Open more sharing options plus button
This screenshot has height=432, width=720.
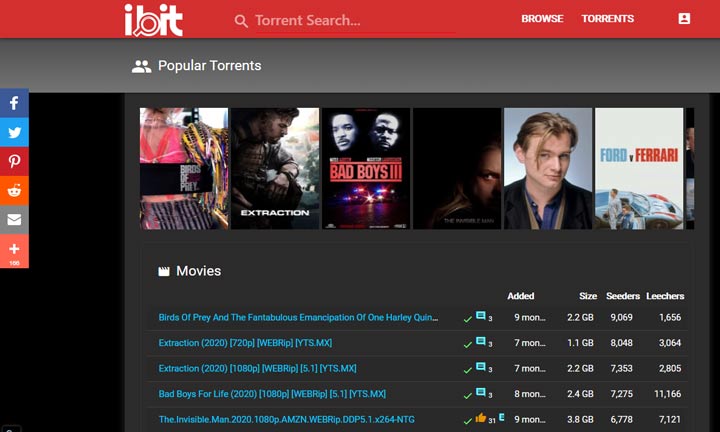[14, 251]
